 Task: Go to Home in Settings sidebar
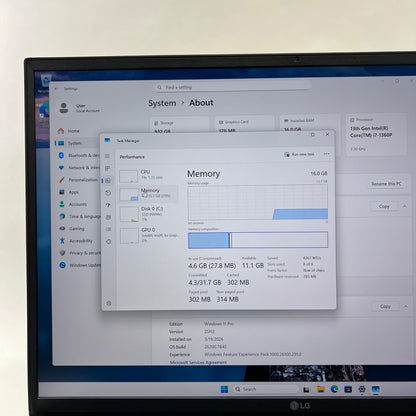[74, 131]
